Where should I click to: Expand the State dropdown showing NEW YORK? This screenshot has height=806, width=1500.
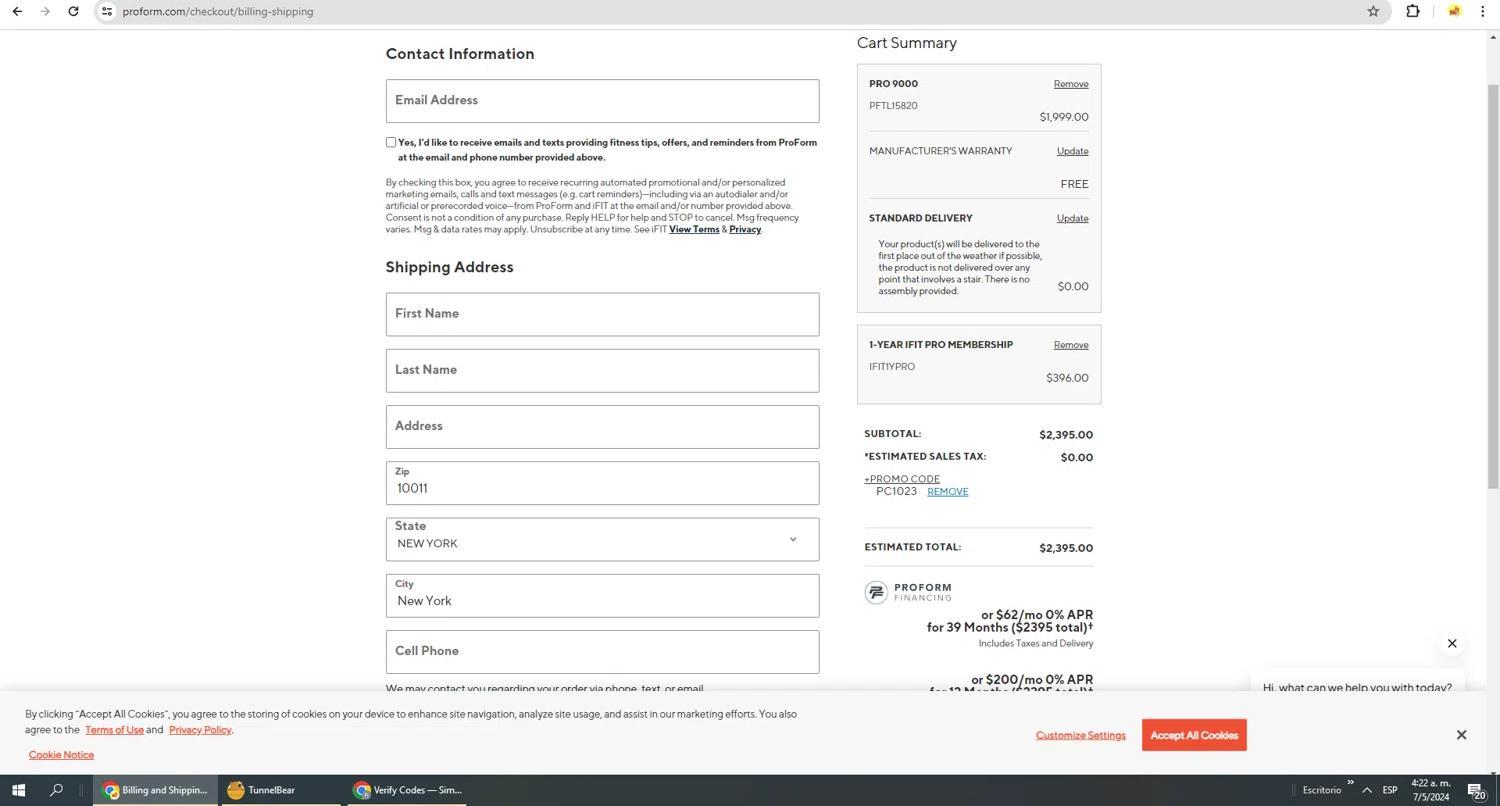coord(602,539)
